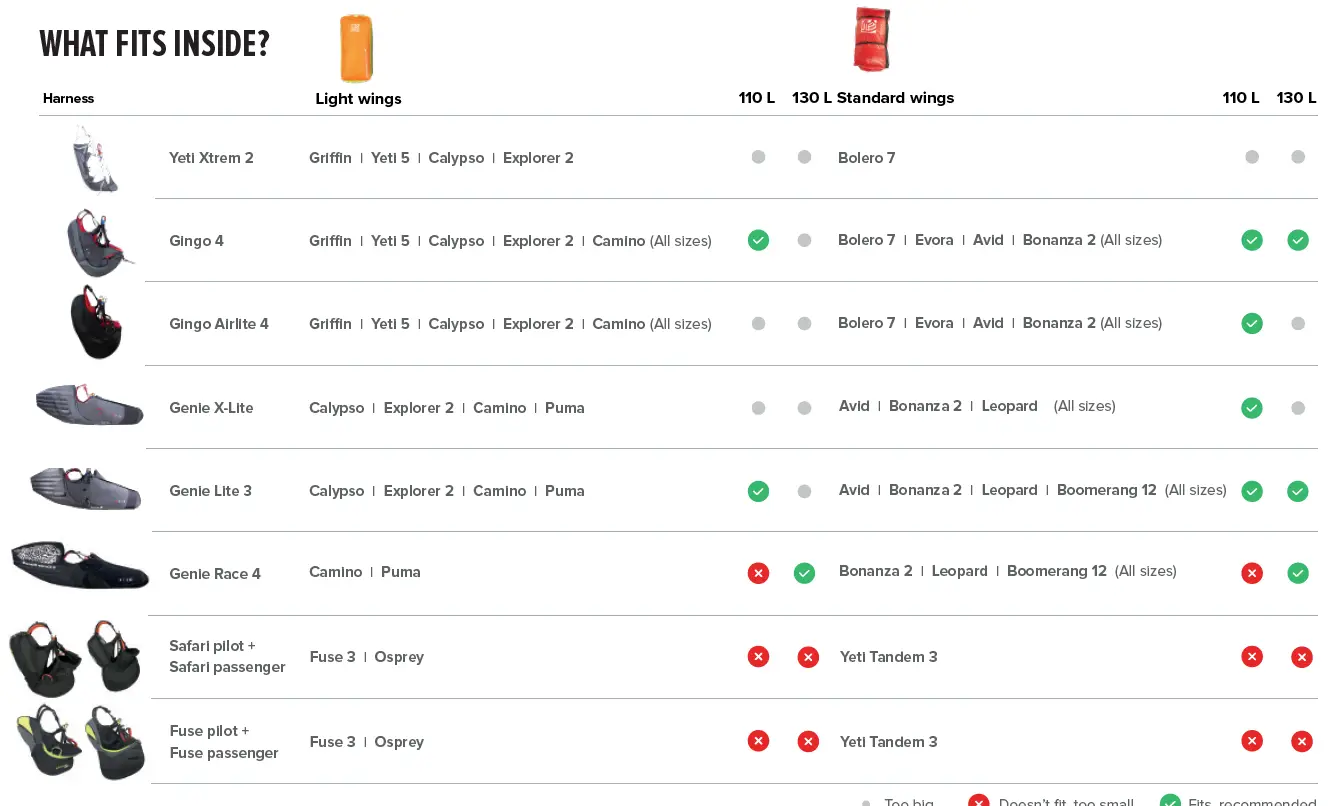Click the red X for Safari pilot light wings 130 L
This screenshot has width=1335, height=806.
coord(808,657)
